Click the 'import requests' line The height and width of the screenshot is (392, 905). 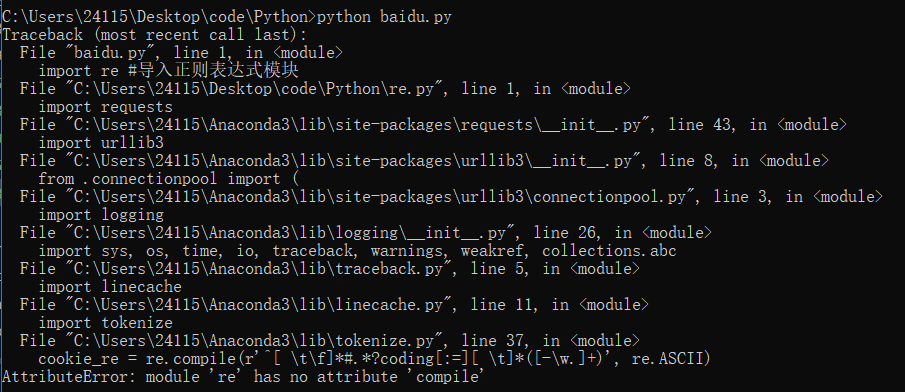click(105, 107)
